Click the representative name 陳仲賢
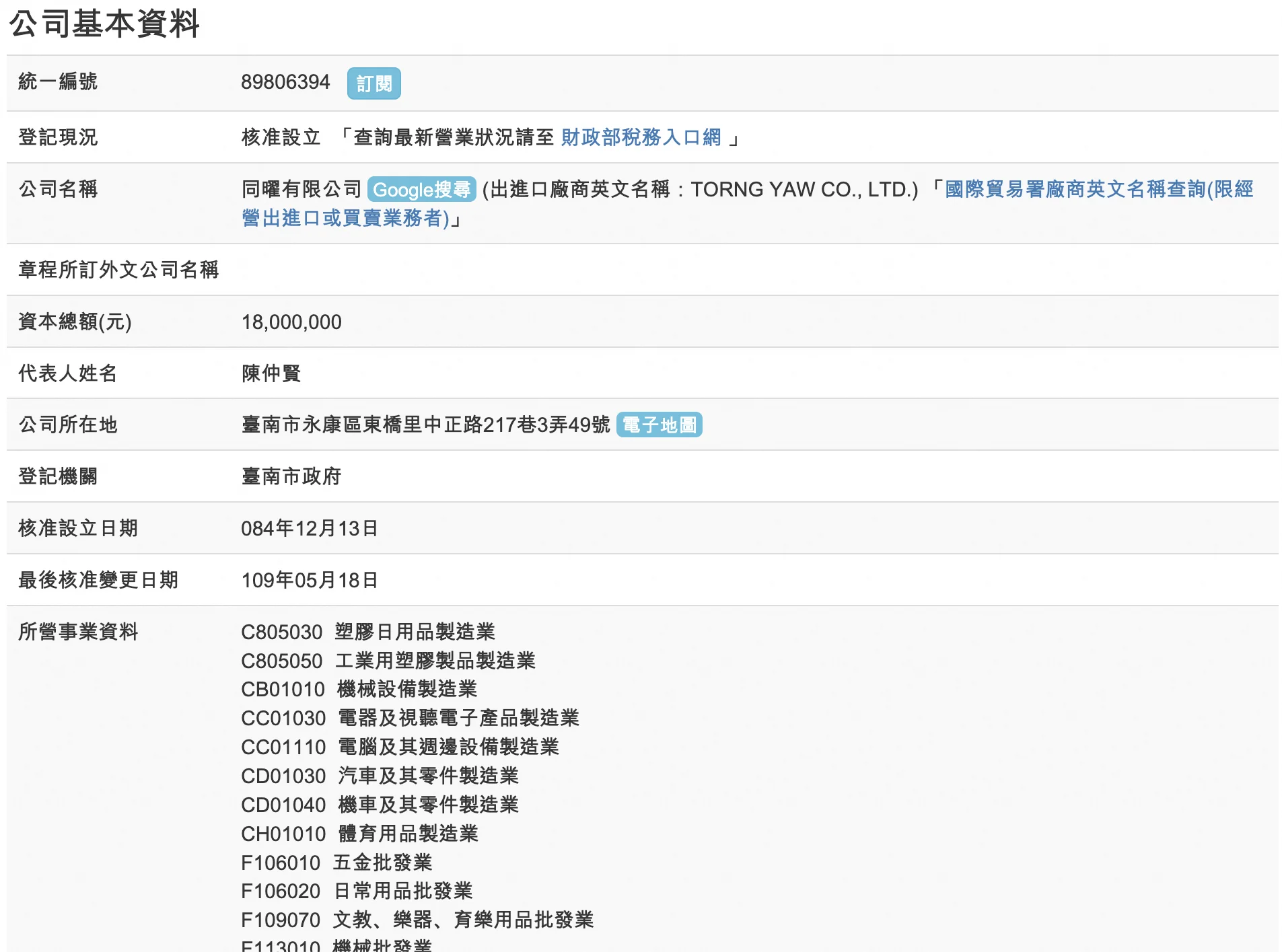The image size is (1282, 952). point(271,373)
